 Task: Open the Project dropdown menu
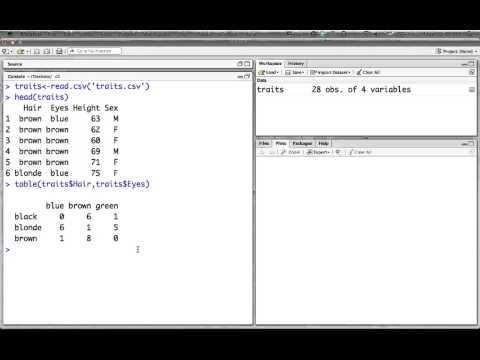click(456, 51)
